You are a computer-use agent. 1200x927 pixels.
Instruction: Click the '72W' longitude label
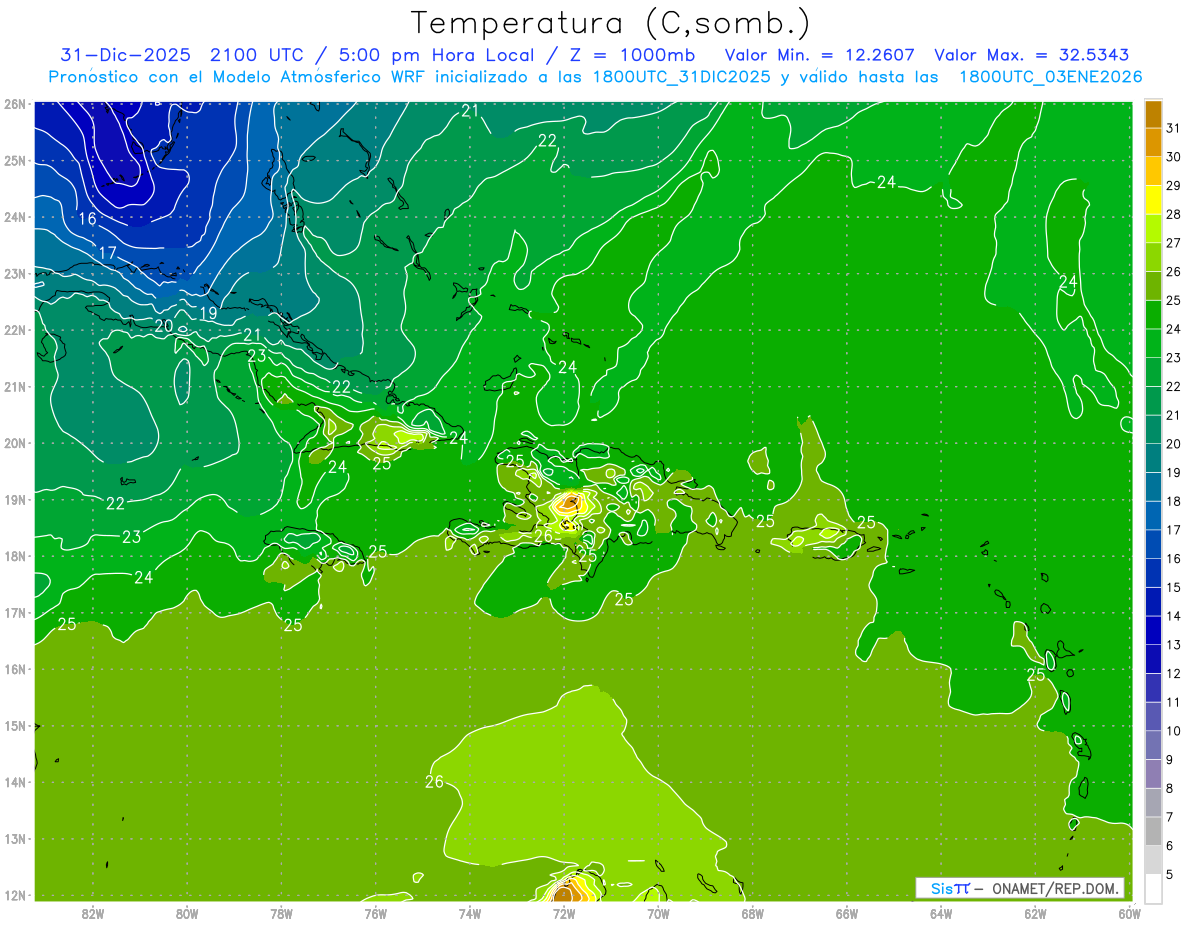point(564,913)
